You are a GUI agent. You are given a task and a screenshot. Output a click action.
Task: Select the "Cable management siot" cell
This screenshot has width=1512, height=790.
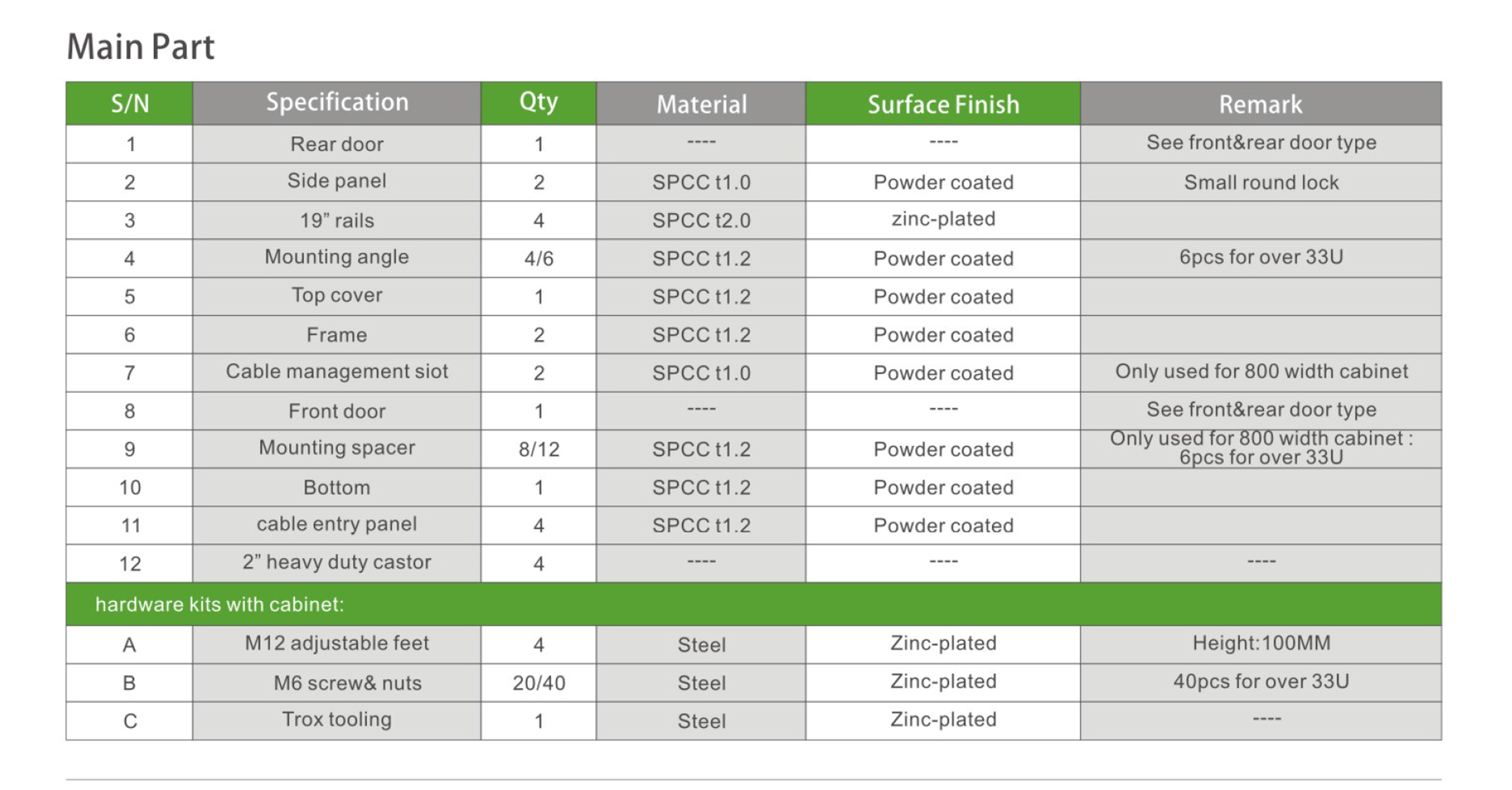click(x=337, y=372)
